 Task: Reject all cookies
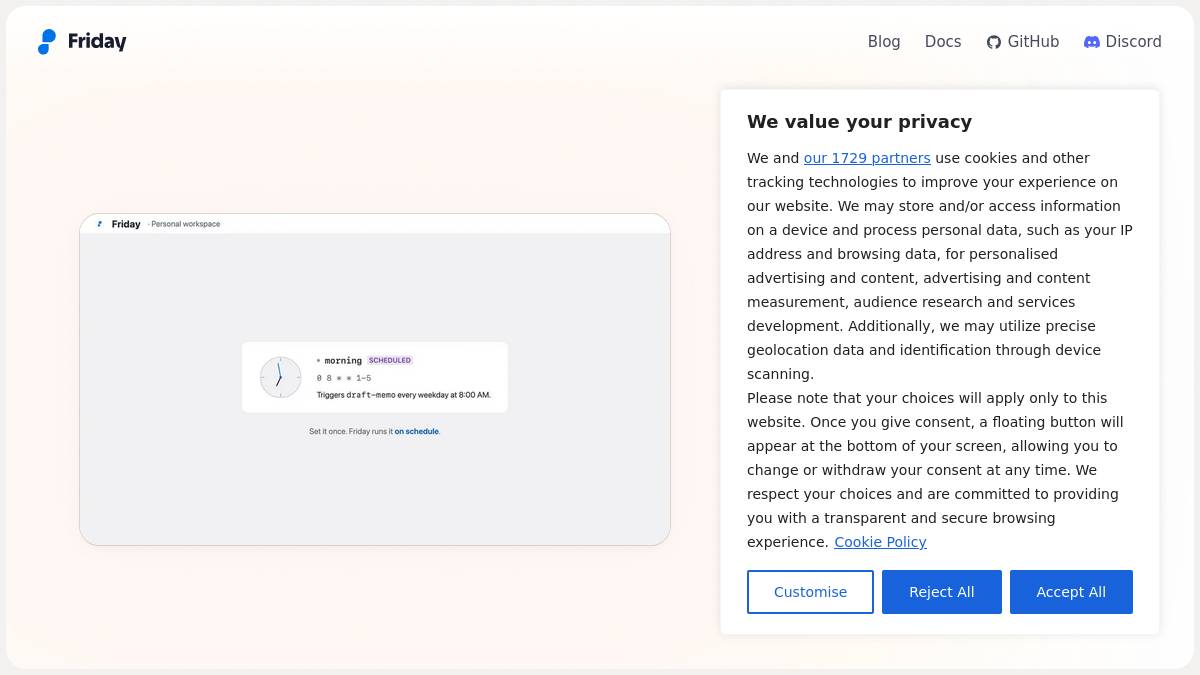click(942, 592)
